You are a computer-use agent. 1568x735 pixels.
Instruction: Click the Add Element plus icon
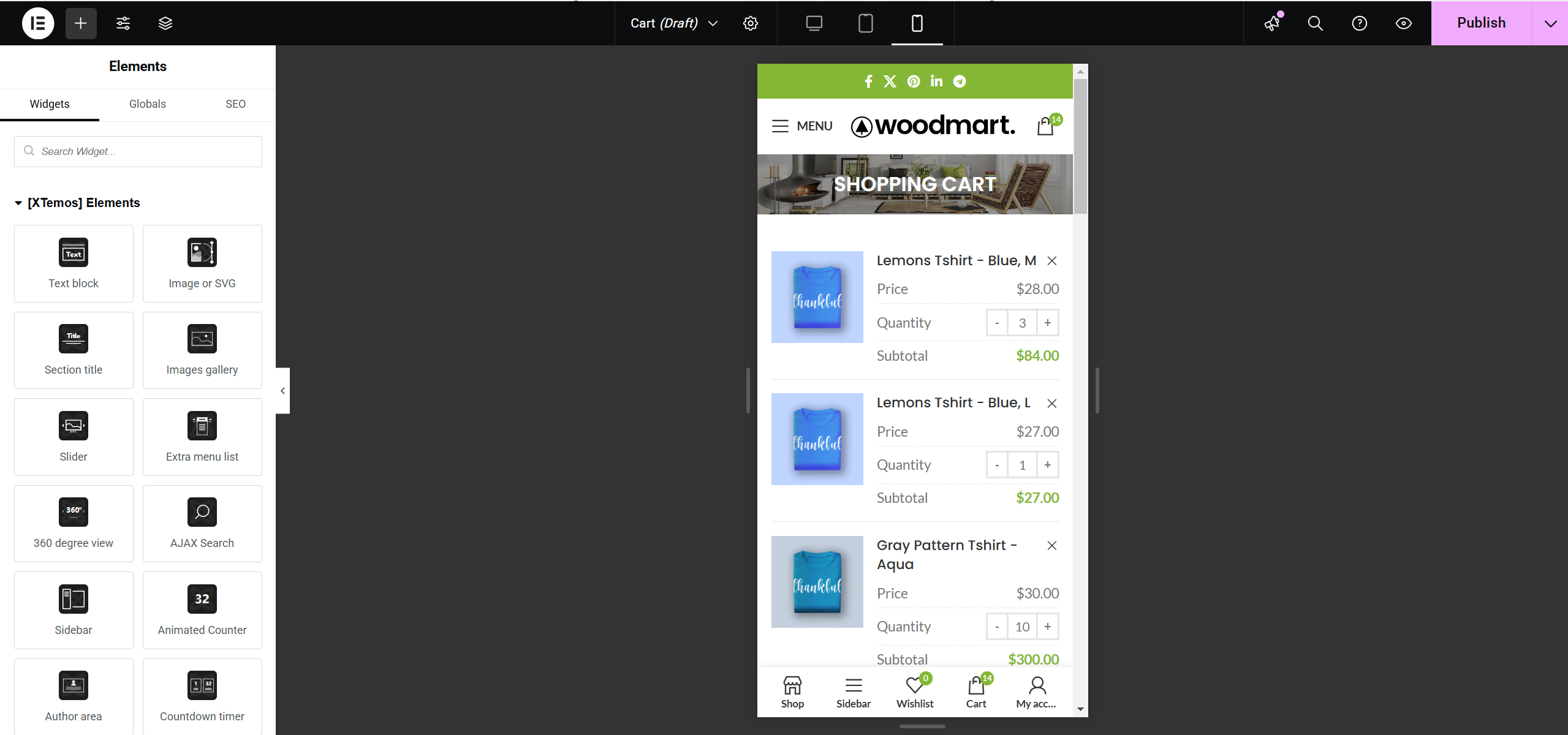tap(81, 23)
